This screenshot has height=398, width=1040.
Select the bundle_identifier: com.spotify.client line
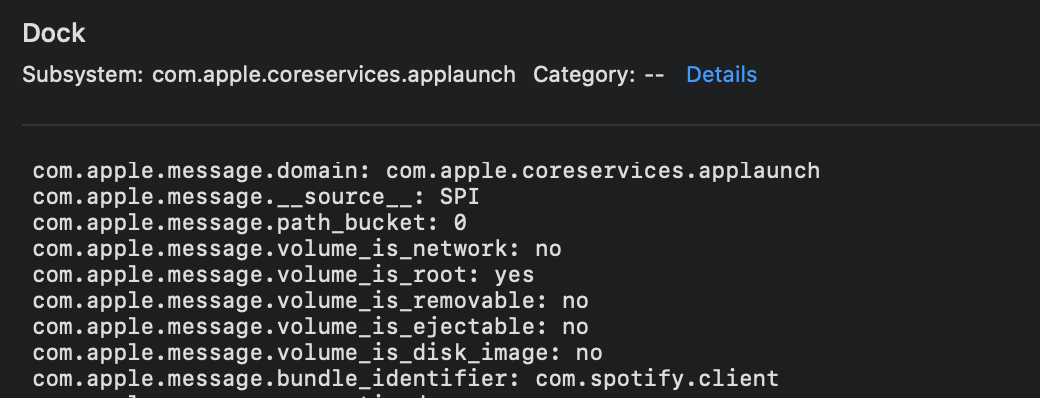tap(406, 378)
